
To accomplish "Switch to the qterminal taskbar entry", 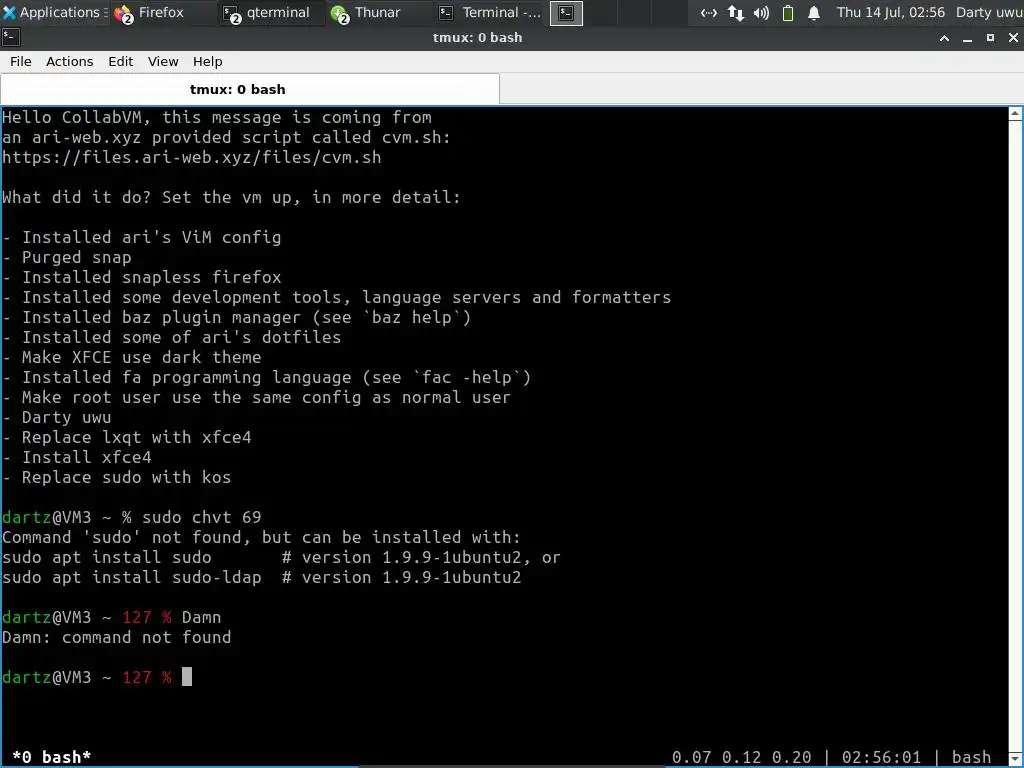I will (269, 12).
